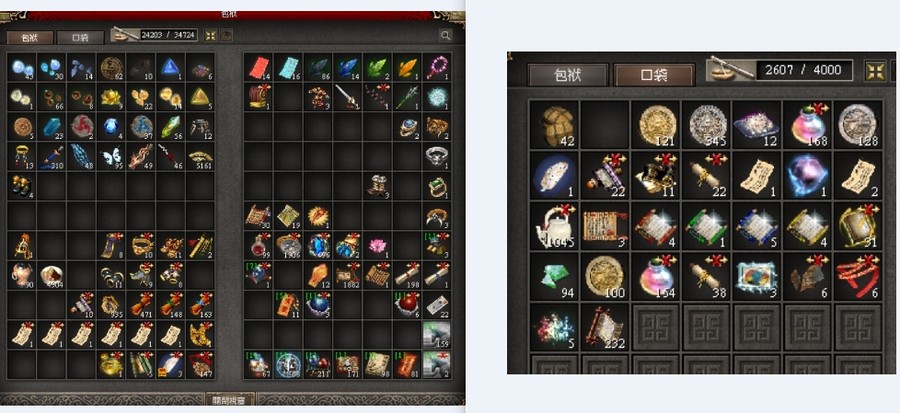Screen dimensions: 900x413
Task: Select the white butterfly item stack
Action: (x=111, y=157)
